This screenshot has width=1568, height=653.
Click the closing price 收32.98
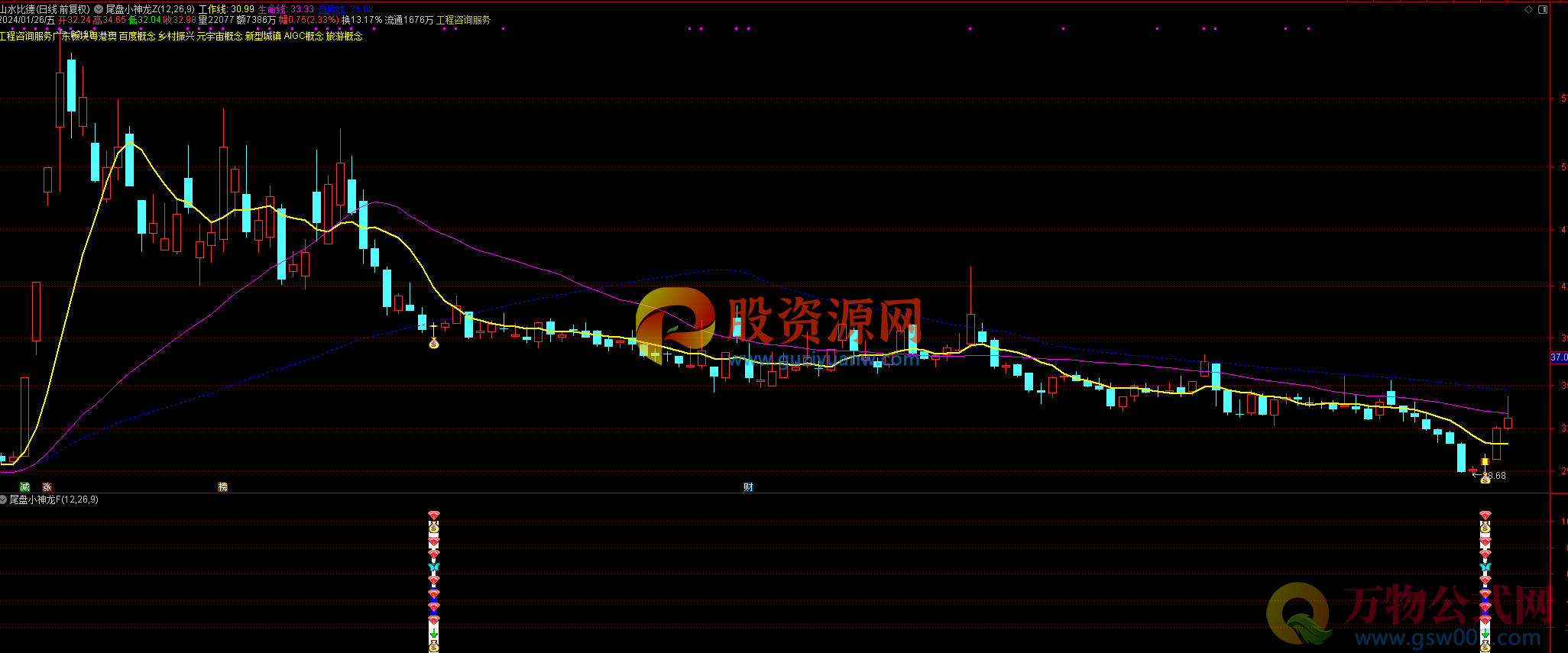coord(180,20)
